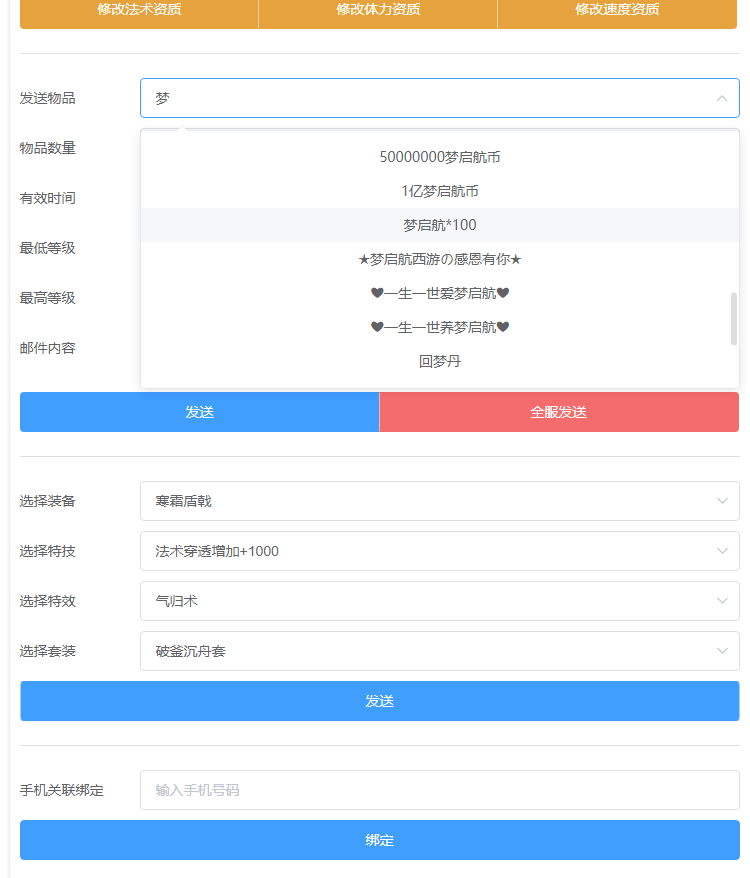Choose the 1亿梦启航币 option
750x878 pixels.
click(439, 191)
